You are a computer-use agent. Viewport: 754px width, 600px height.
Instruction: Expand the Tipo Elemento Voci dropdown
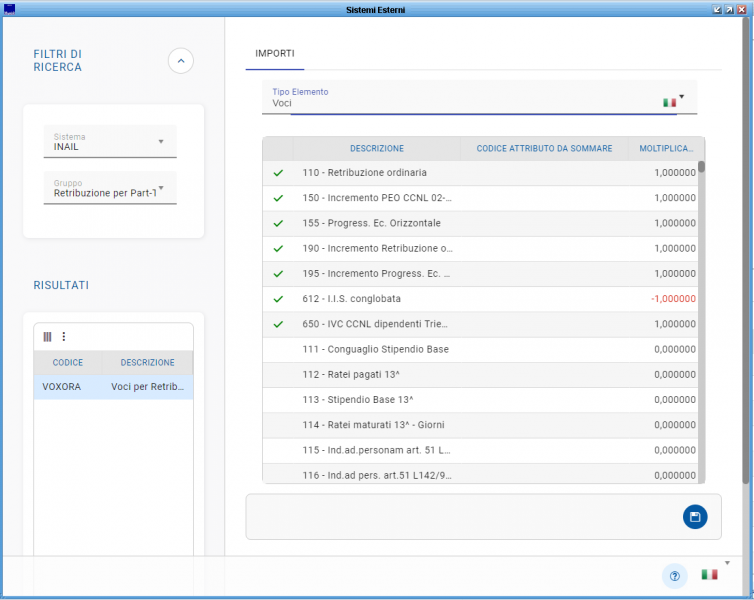[682, 97]
